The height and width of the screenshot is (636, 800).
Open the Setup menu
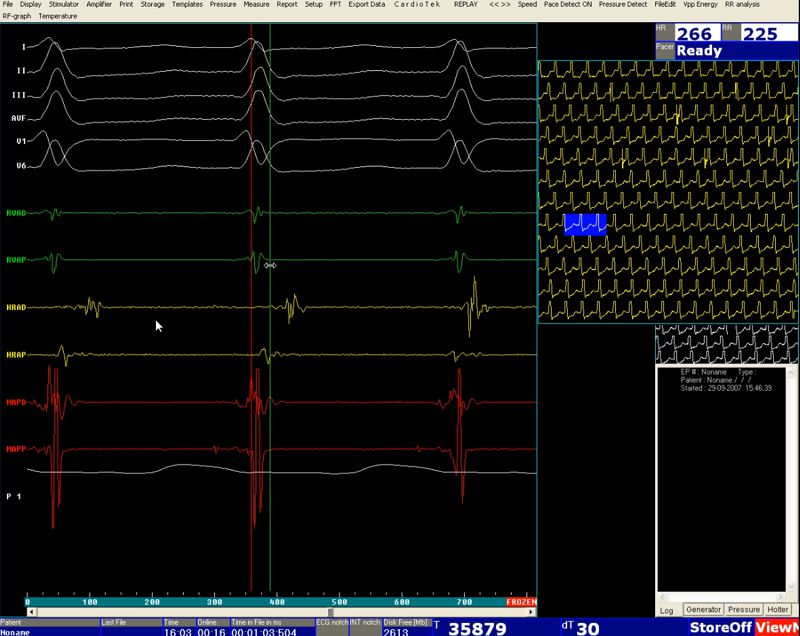click(x=314, y=4)
